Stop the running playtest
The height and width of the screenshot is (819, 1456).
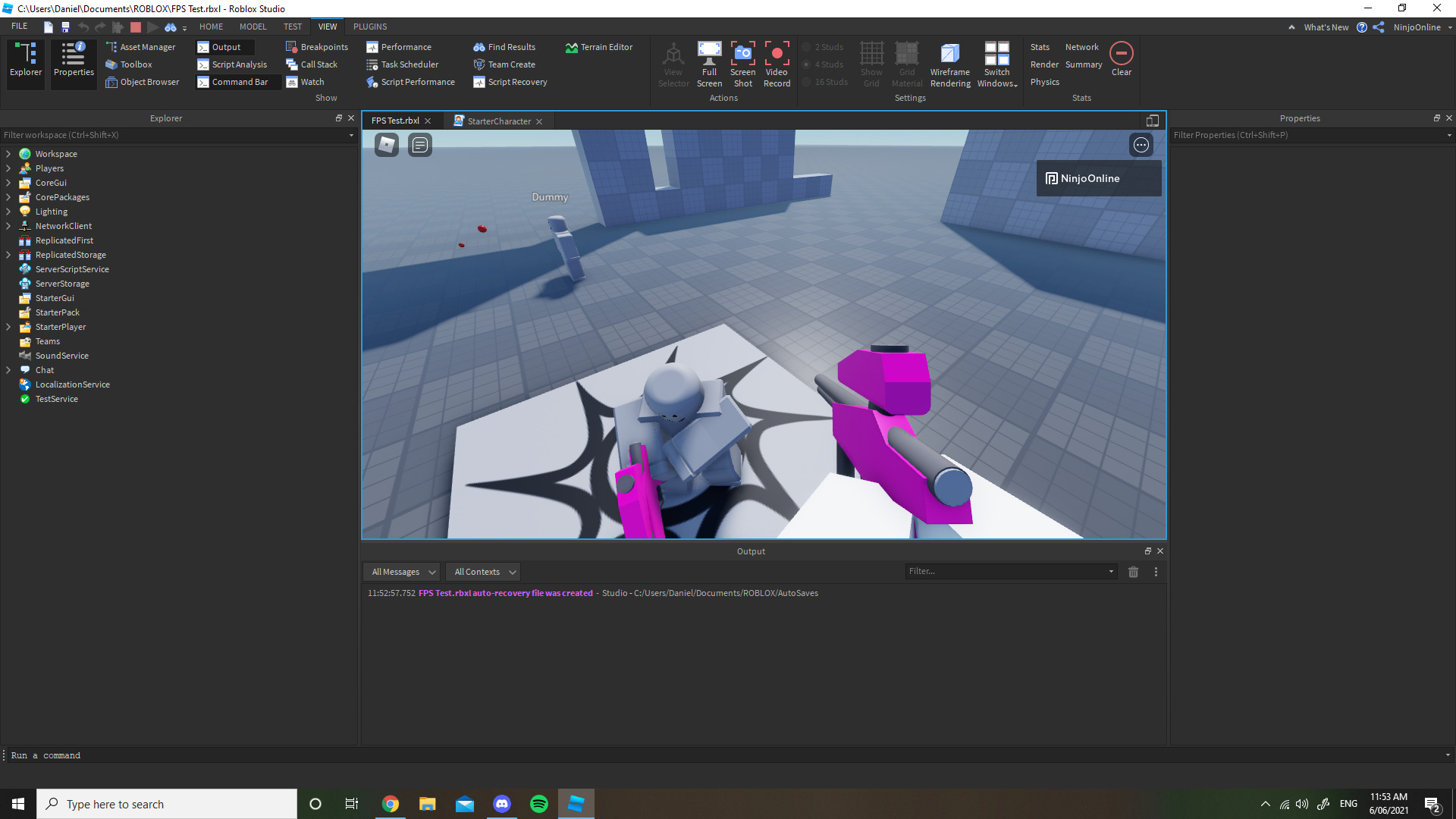pos(136,27)
